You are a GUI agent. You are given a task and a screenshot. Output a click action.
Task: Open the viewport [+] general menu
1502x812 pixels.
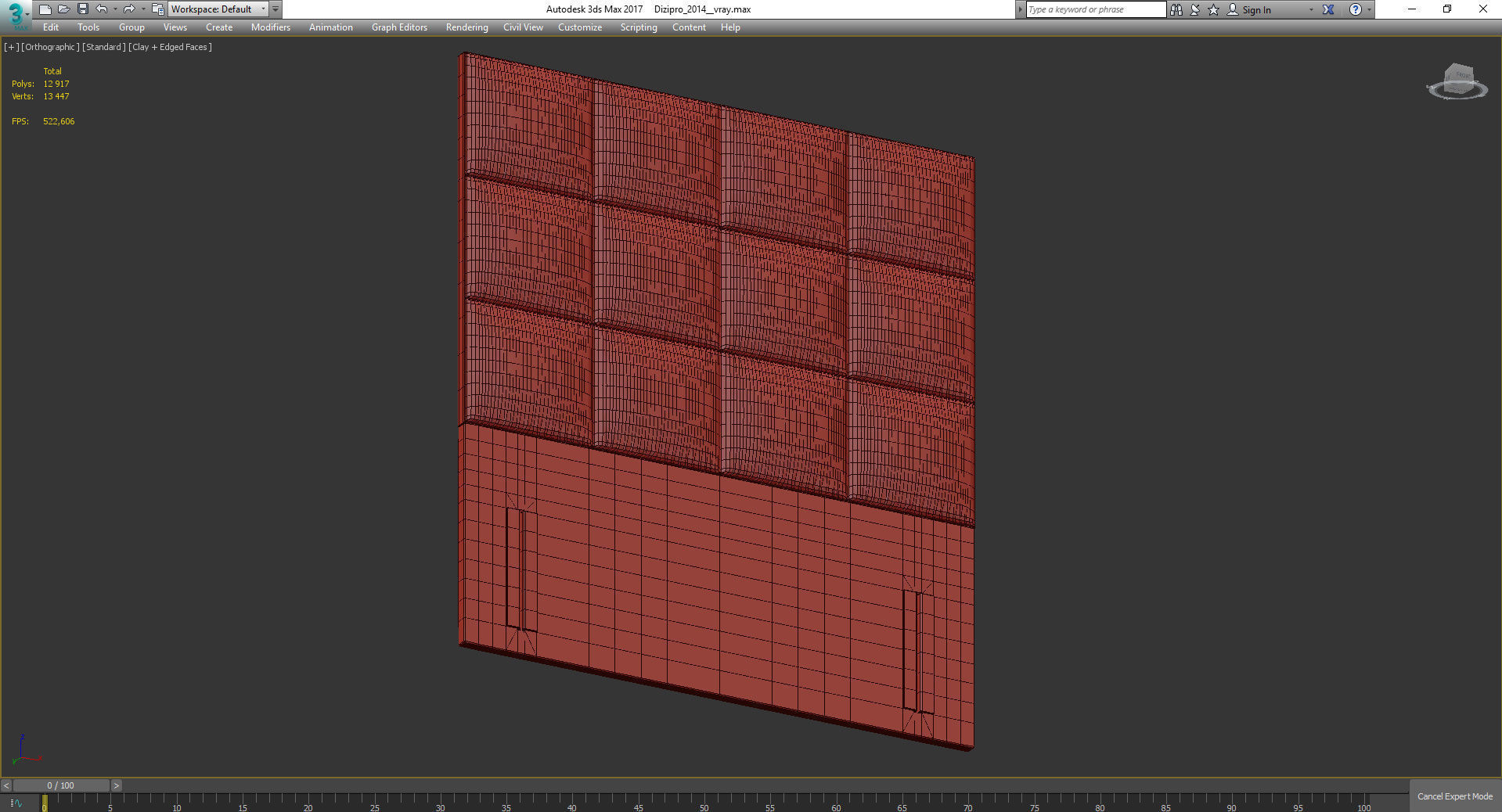point(11,47)
